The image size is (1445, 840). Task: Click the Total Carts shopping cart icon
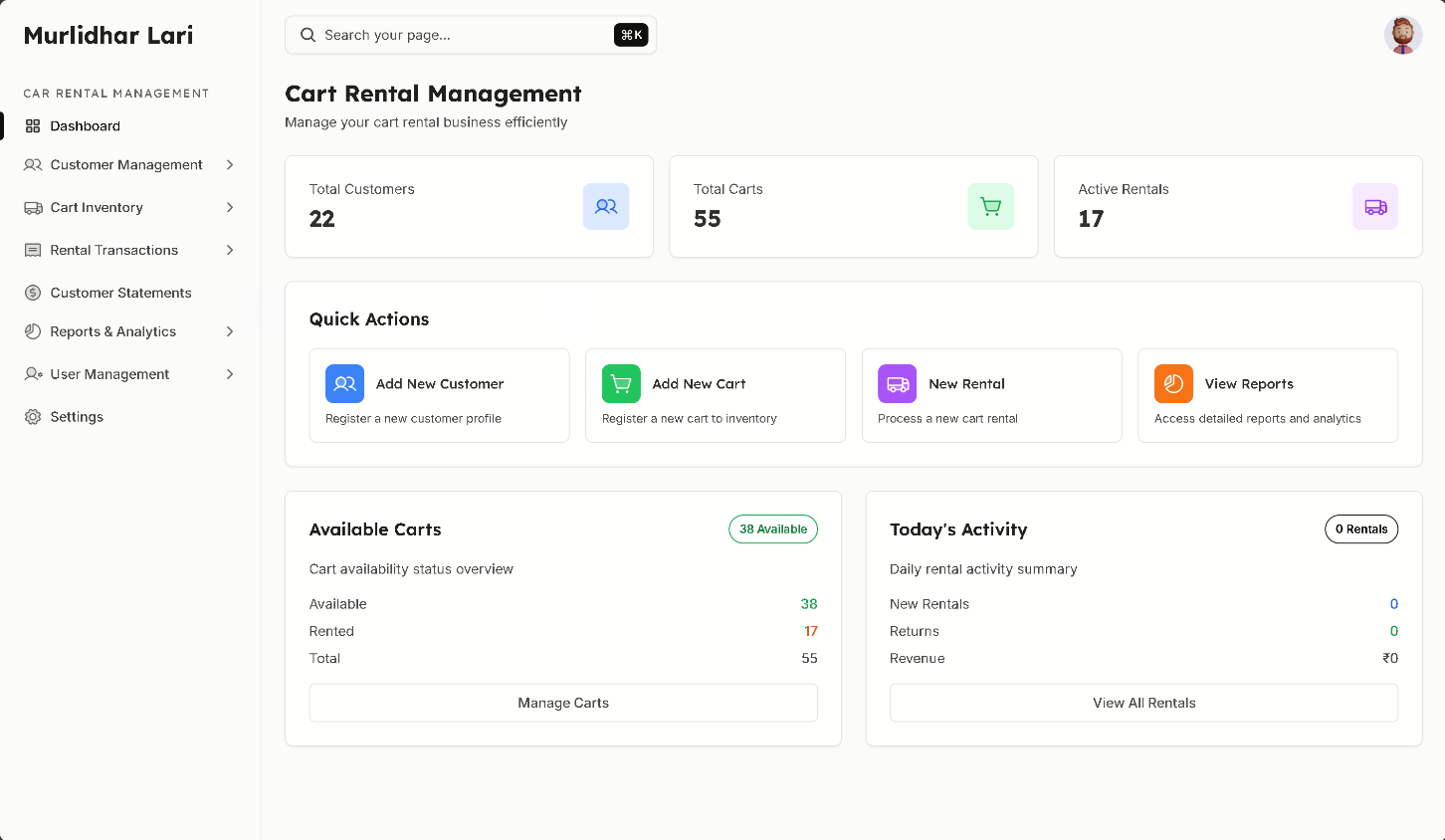(x=990, y=206)
